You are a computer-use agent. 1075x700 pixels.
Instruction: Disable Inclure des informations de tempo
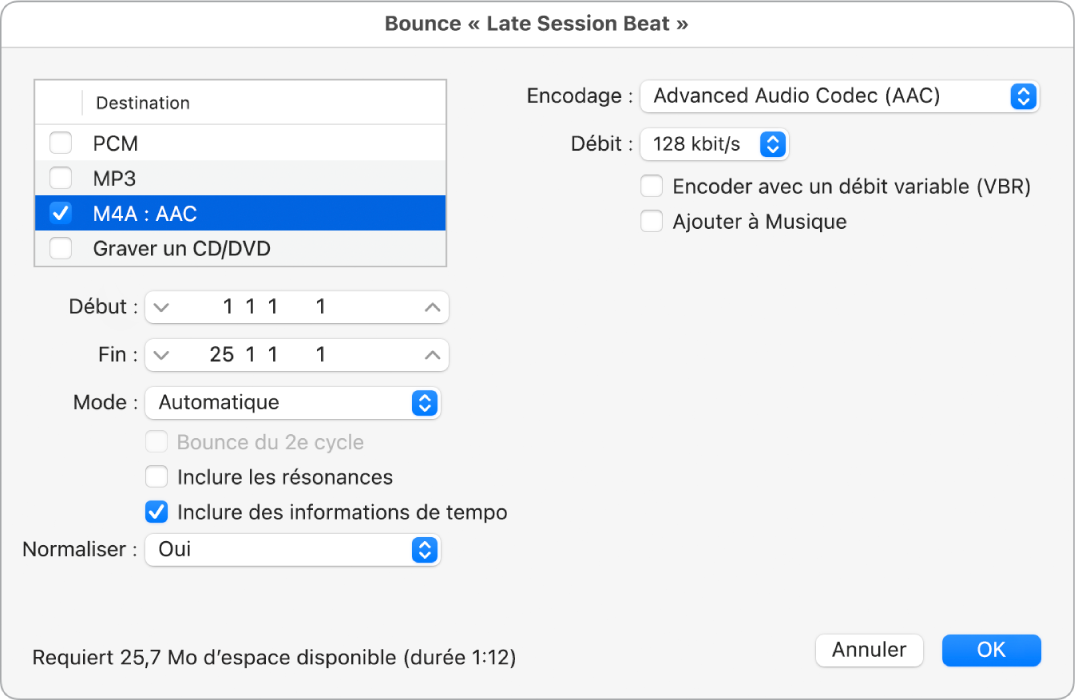[x=156, y=512]
